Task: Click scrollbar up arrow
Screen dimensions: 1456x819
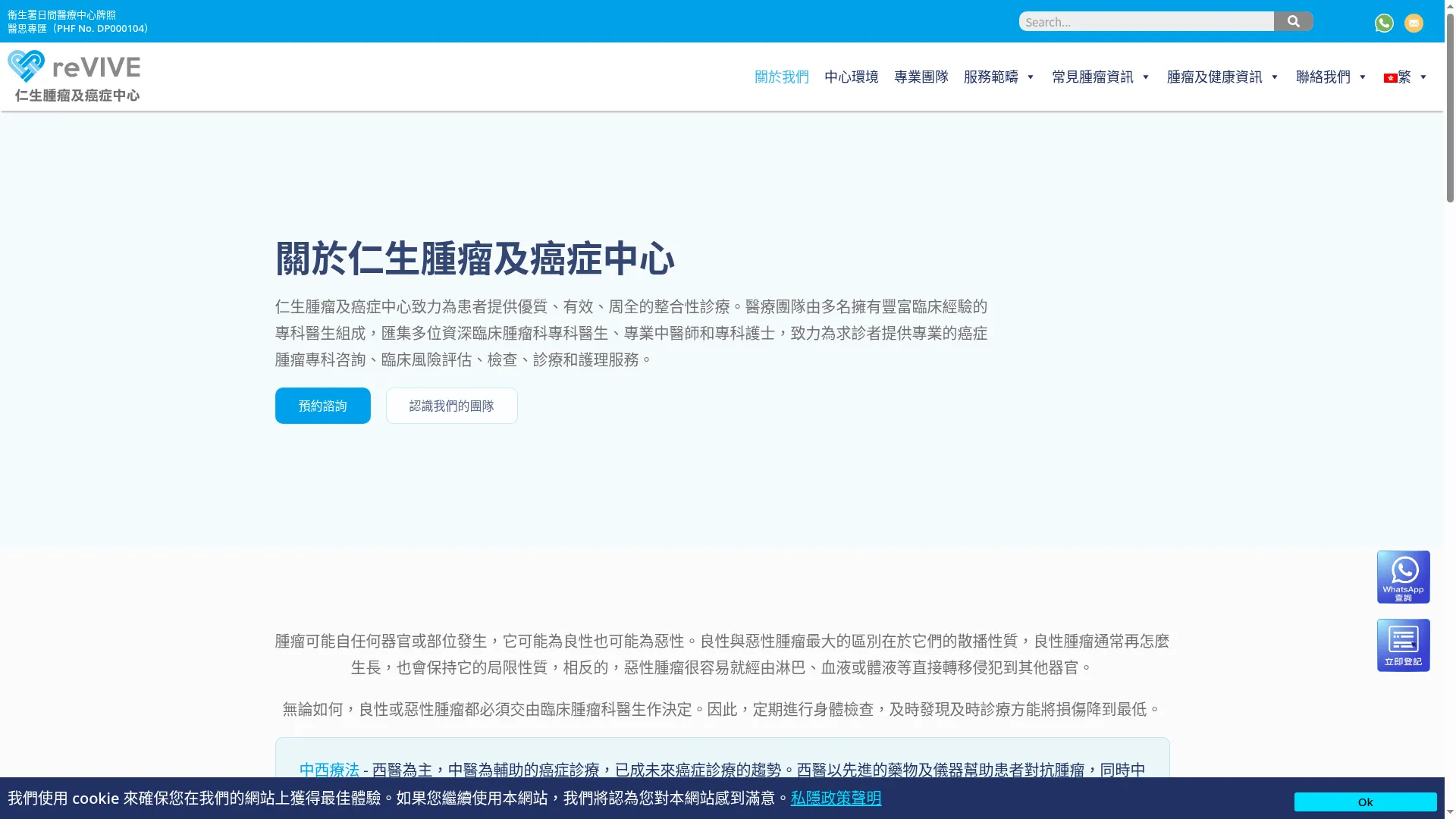Action: click(1450, 5)
